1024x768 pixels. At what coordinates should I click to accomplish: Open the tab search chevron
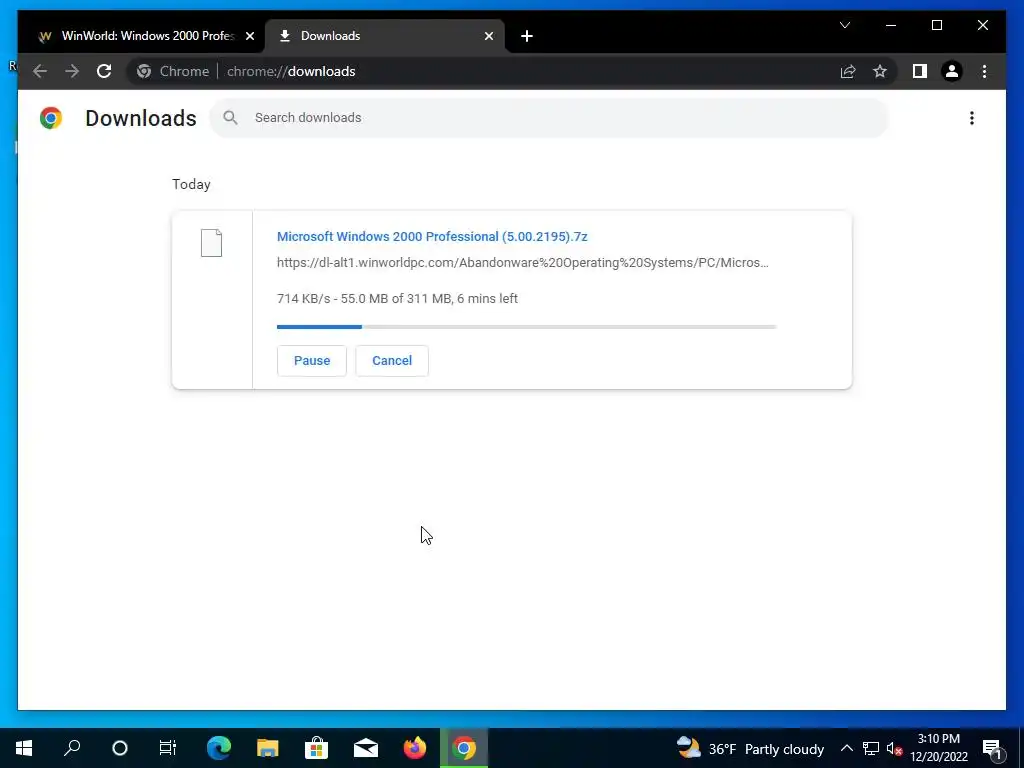point(844,25)
